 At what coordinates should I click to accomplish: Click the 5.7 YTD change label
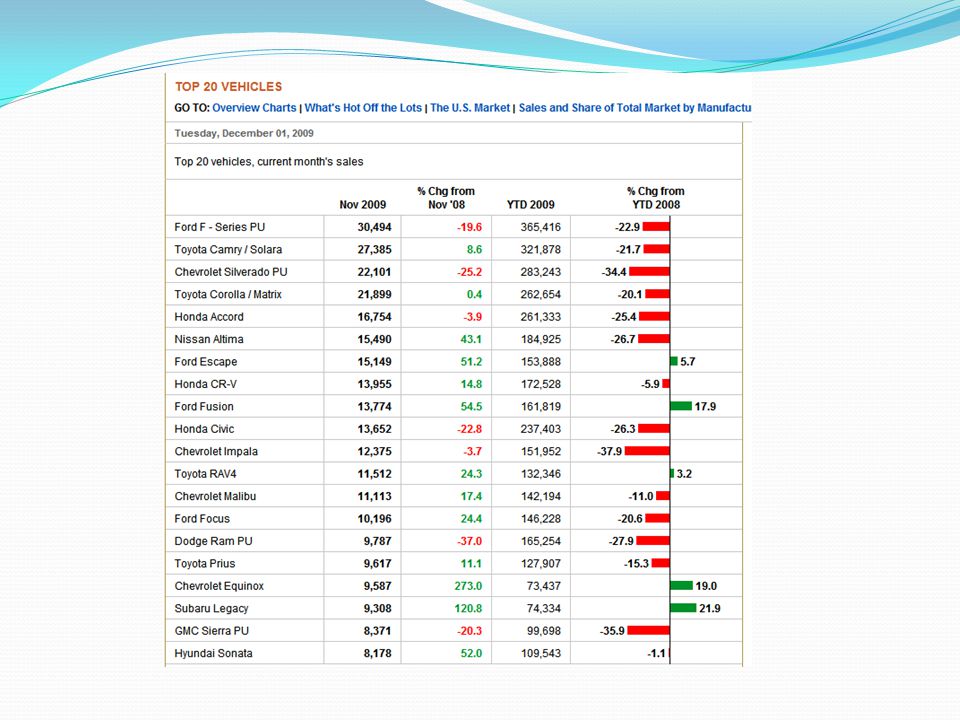(x=688, y=362)
